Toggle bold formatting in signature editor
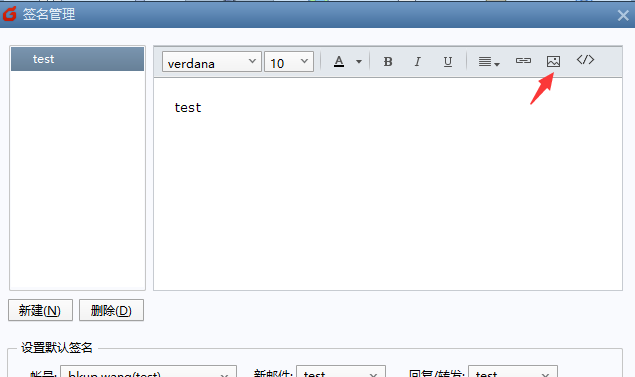Screen dimensions: 635x377 point(388,62)
